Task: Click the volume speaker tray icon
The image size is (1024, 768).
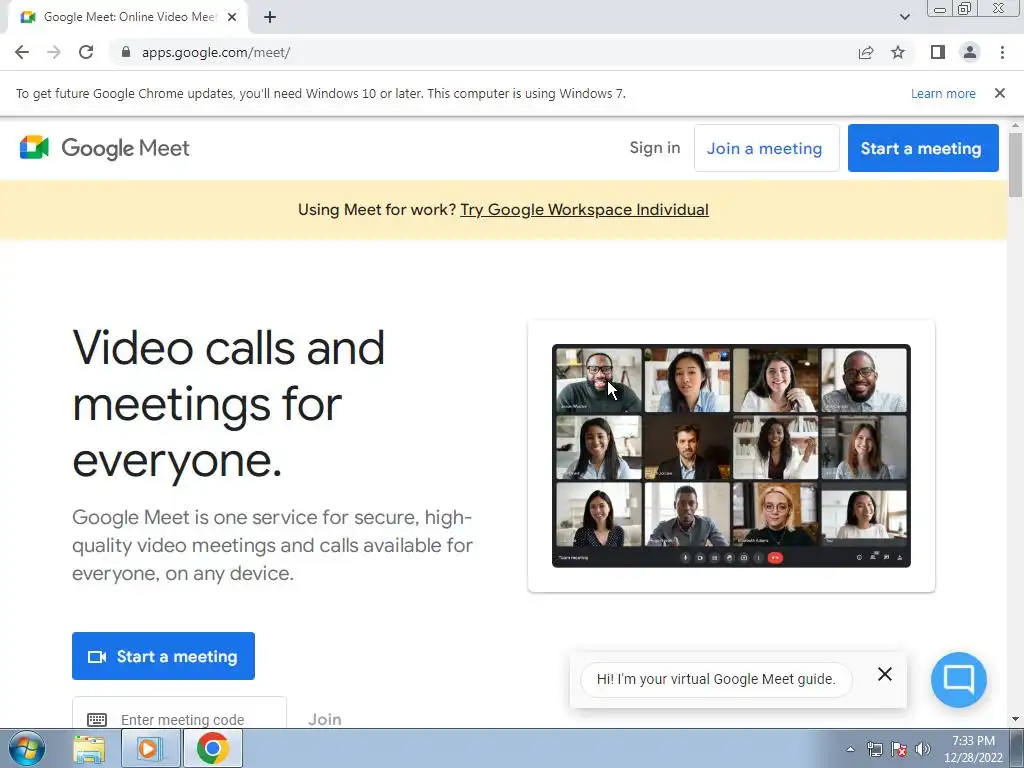Action: tap(923, 749)
